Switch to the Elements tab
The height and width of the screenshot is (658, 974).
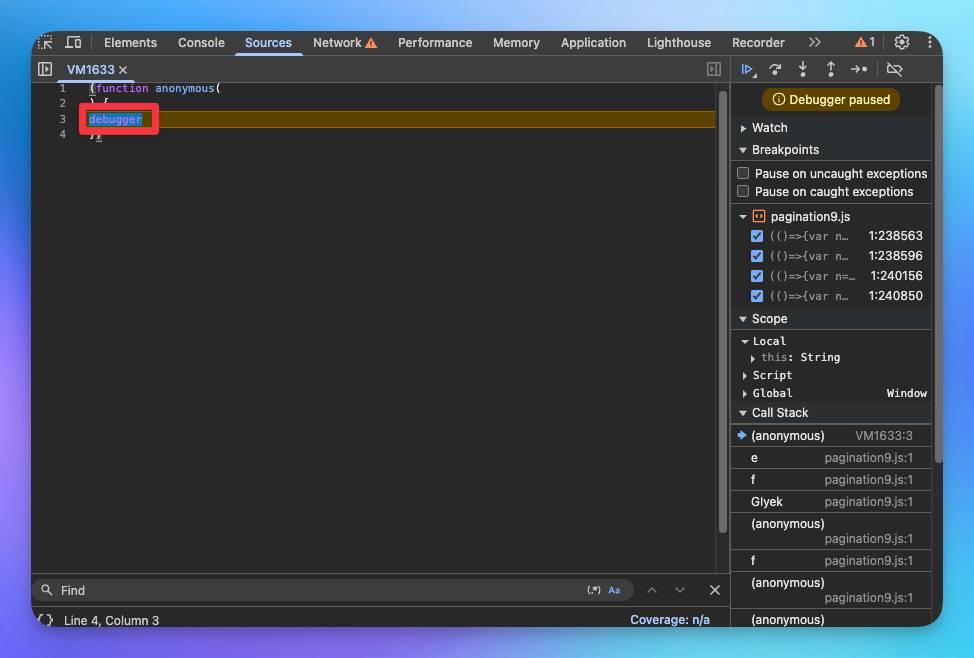click(130, 42)
